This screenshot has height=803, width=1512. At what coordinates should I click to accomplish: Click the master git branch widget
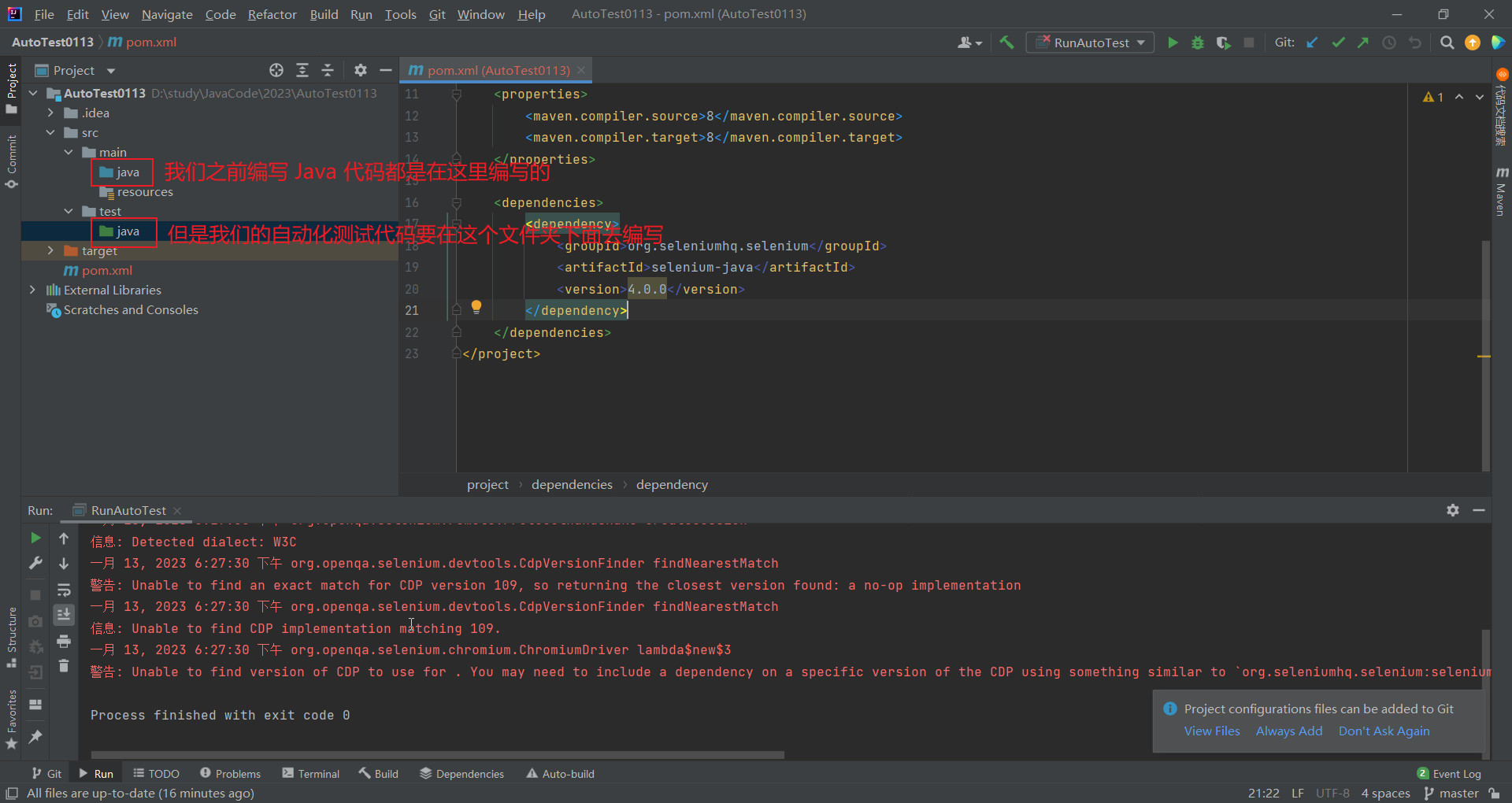[x=1451, y=794]
